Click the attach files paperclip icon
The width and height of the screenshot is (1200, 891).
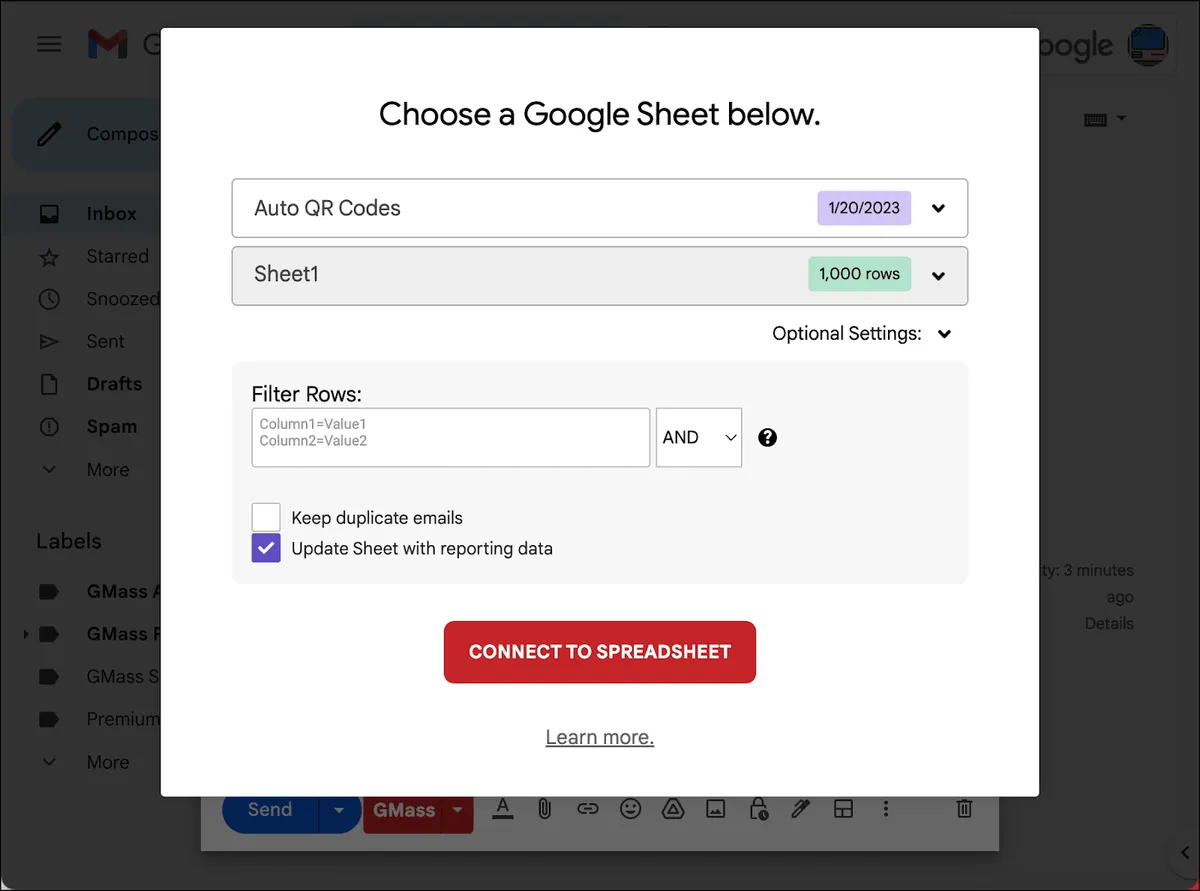click(x=544, y=809)
